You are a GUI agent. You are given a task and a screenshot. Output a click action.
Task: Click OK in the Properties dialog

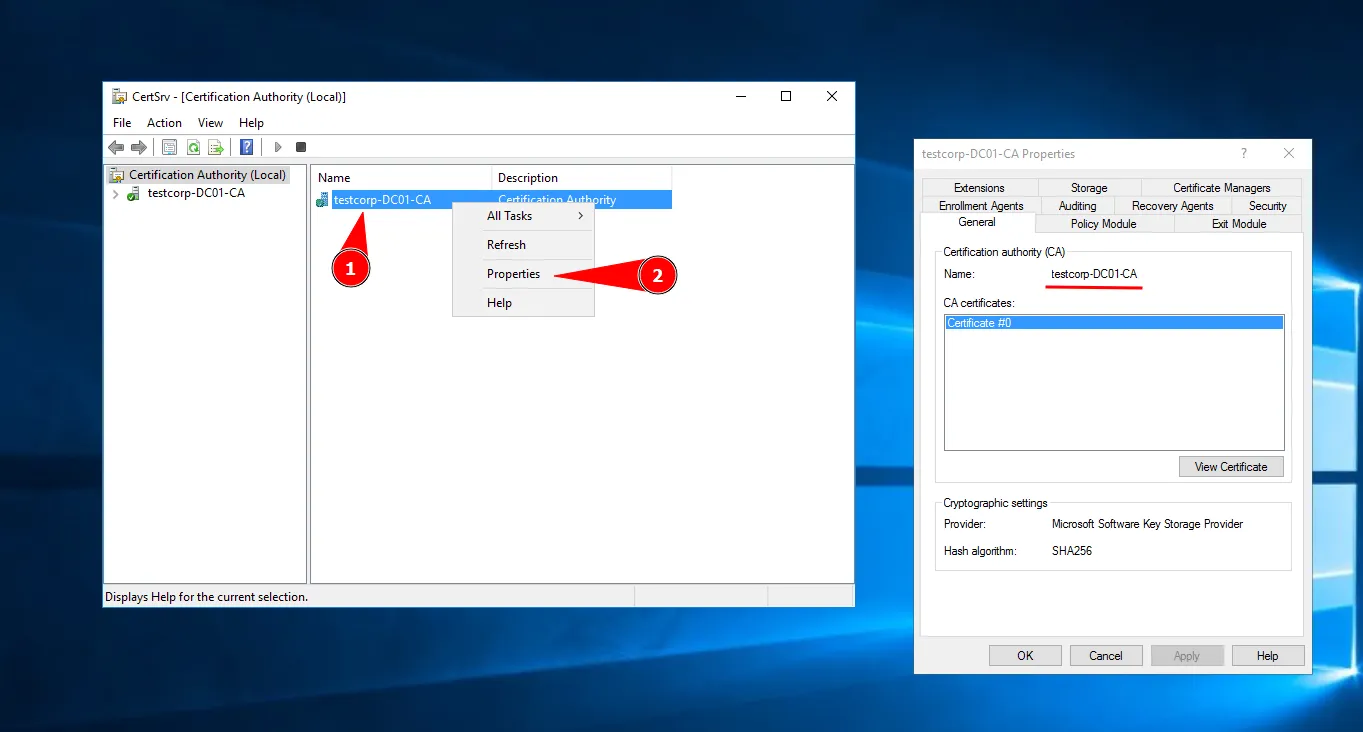pos(1025,656)
